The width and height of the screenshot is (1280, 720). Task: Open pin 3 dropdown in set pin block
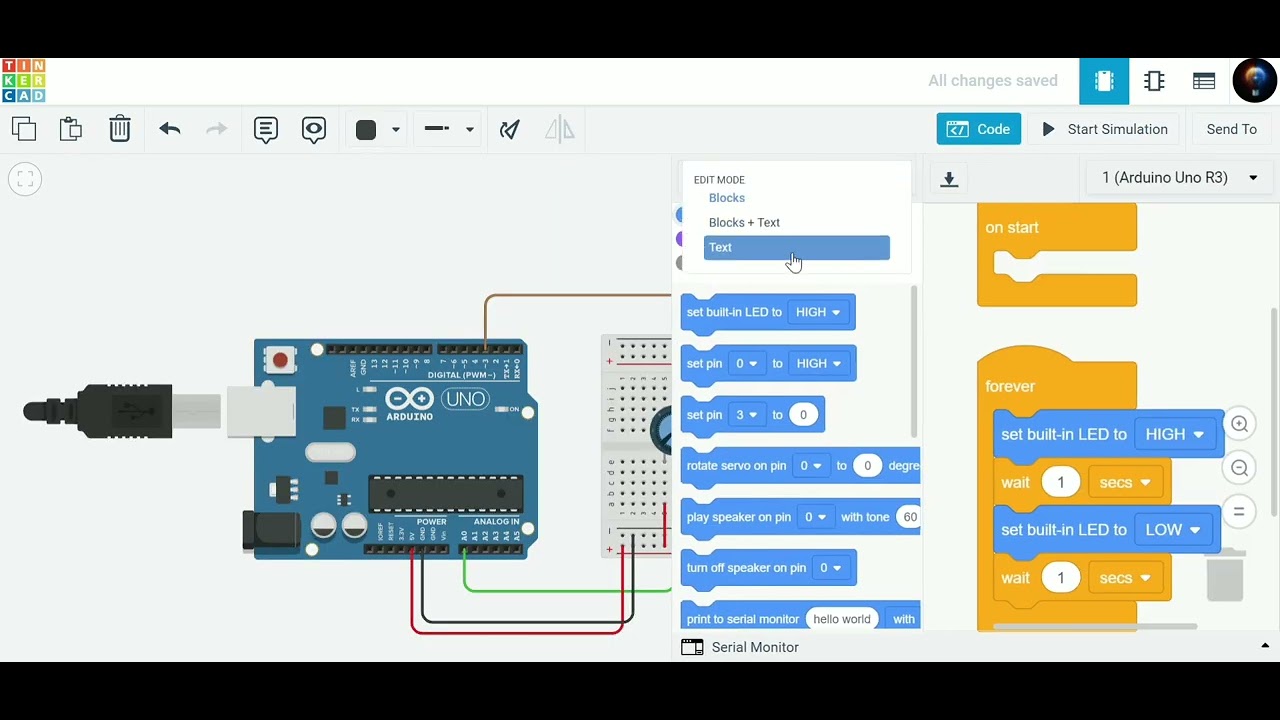[747, 414]
